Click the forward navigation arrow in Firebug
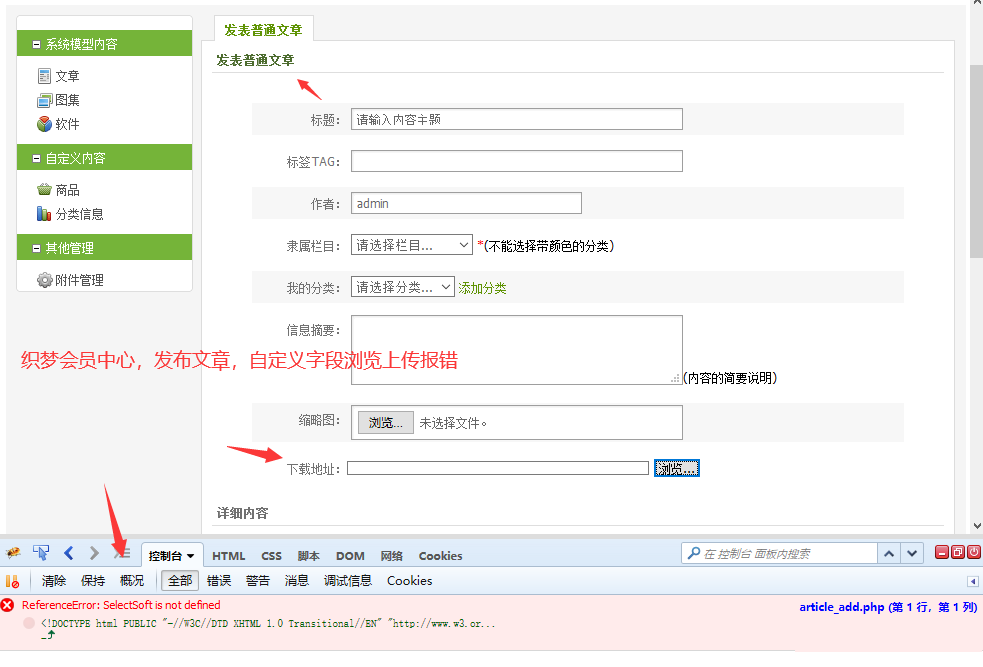 pos(92,552)
